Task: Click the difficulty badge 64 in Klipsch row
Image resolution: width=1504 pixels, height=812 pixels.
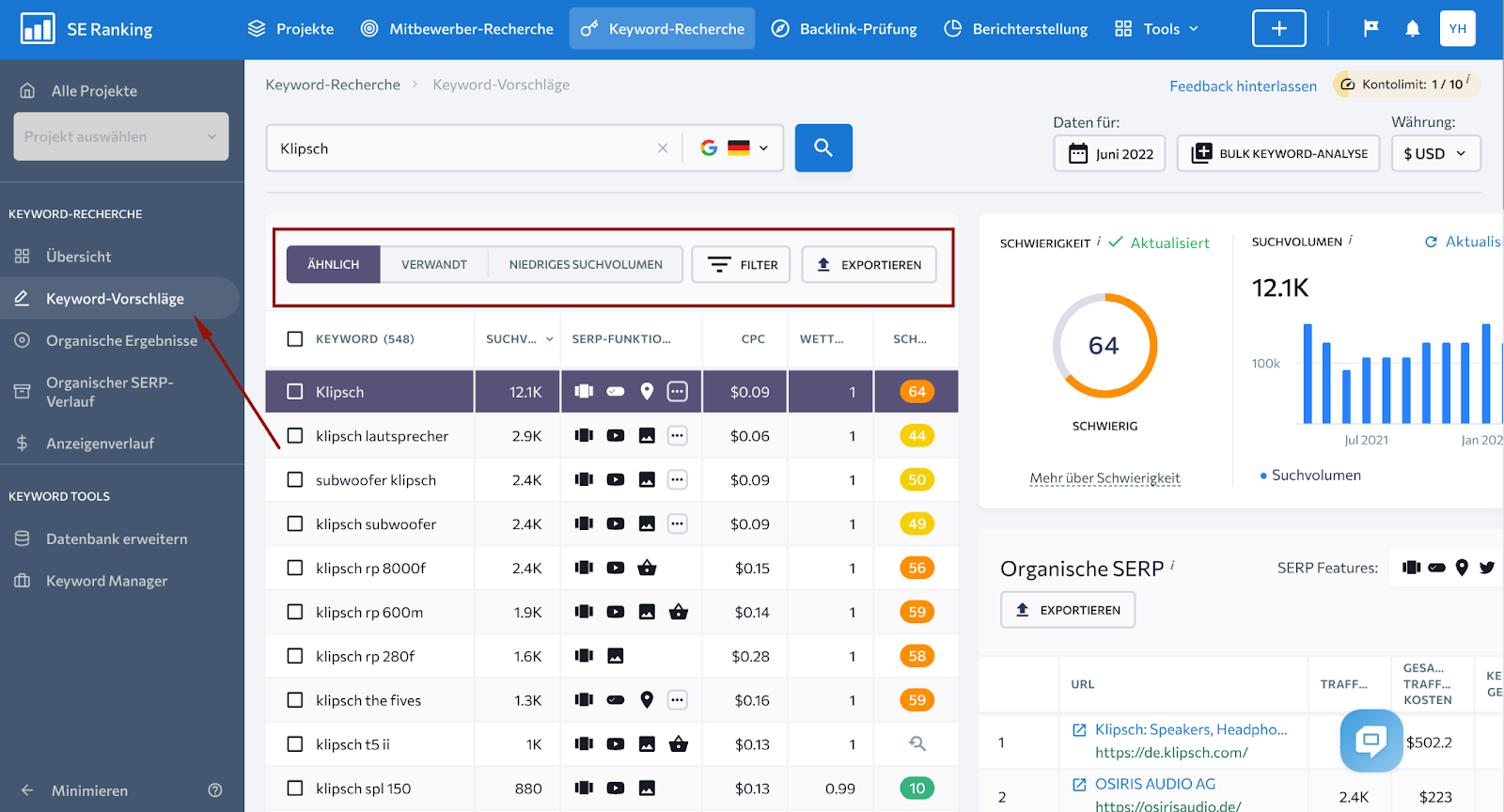Action: click(x=917, y=392)
